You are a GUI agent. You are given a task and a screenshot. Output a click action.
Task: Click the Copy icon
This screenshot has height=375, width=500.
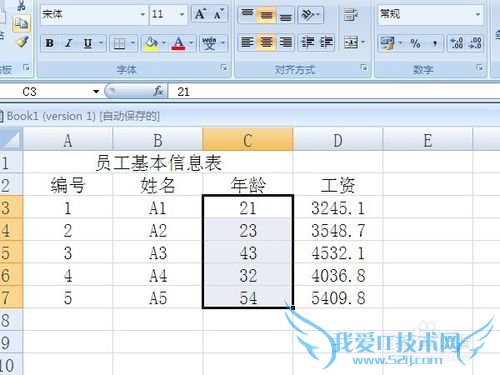tap(21, 24)
